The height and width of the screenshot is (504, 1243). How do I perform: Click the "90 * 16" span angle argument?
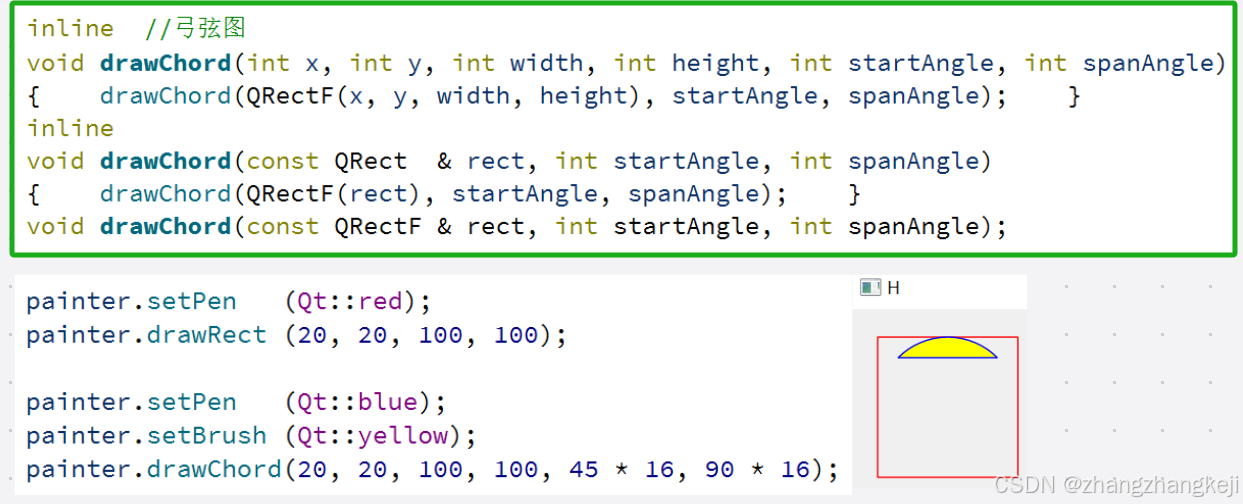pos(757,469)
